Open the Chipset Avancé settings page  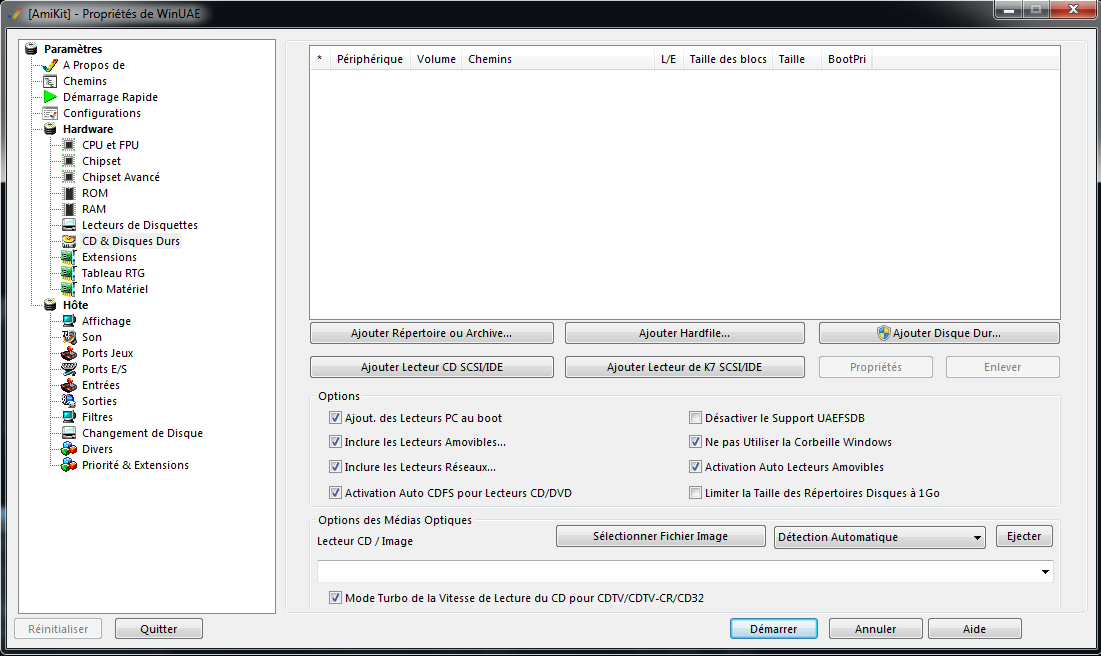pos(120,177)
